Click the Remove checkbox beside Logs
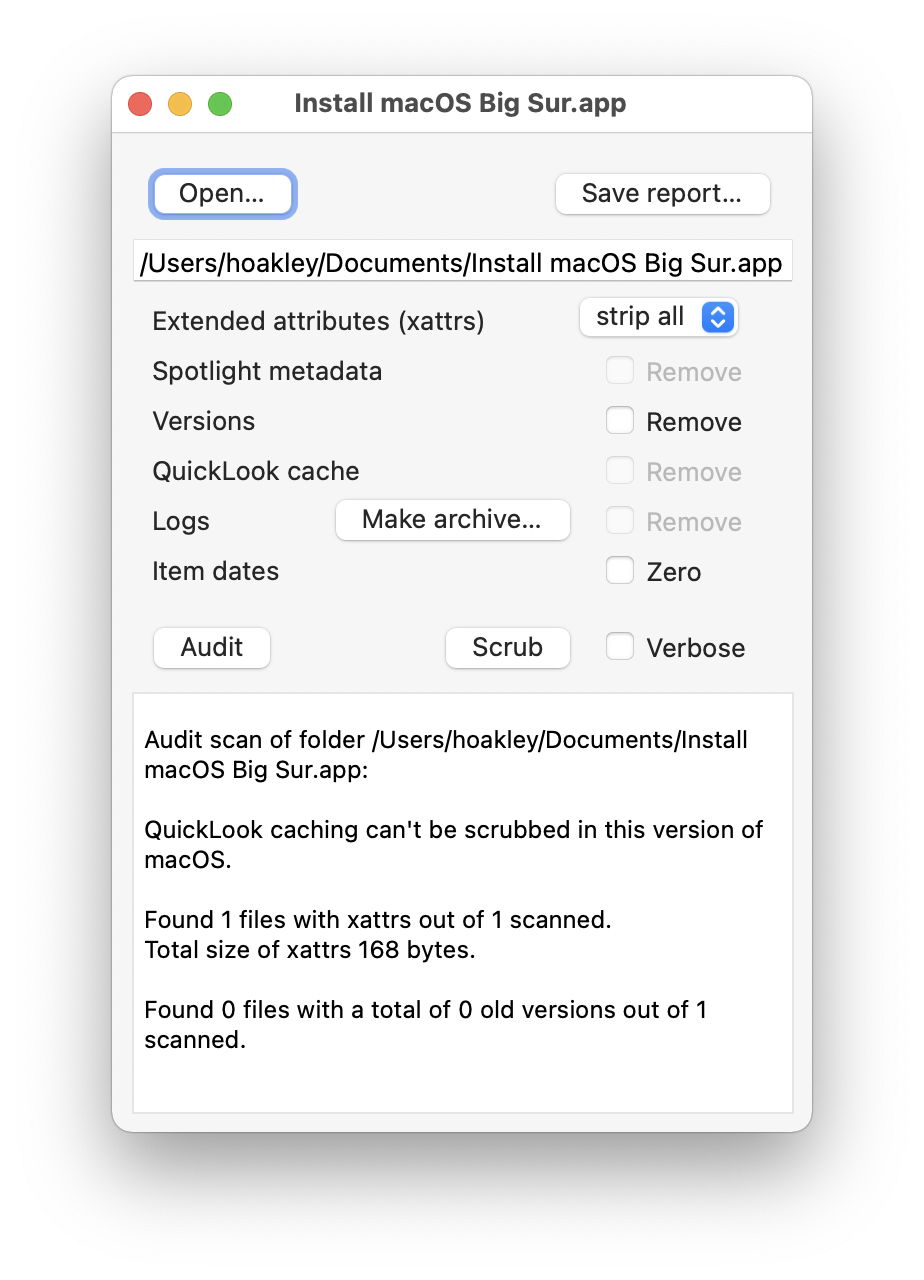 (620, 521)
